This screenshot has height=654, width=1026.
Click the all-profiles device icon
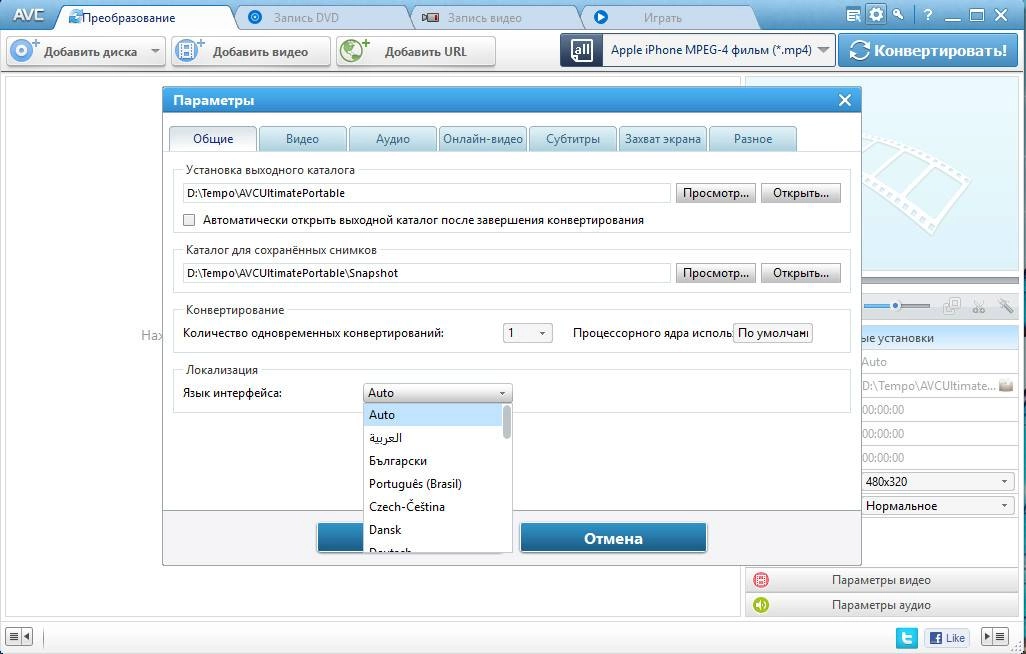(x=581, y=50)
